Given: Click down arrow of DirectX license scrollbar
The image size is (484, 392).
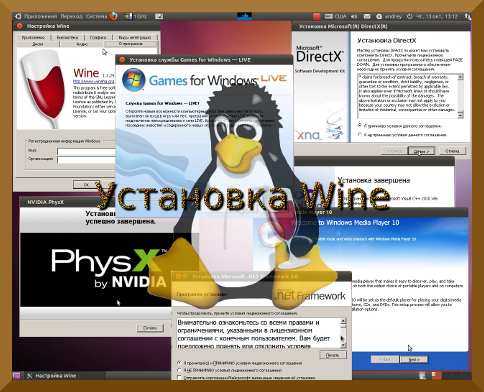Looking at the screenshot, I should (460, 115).
